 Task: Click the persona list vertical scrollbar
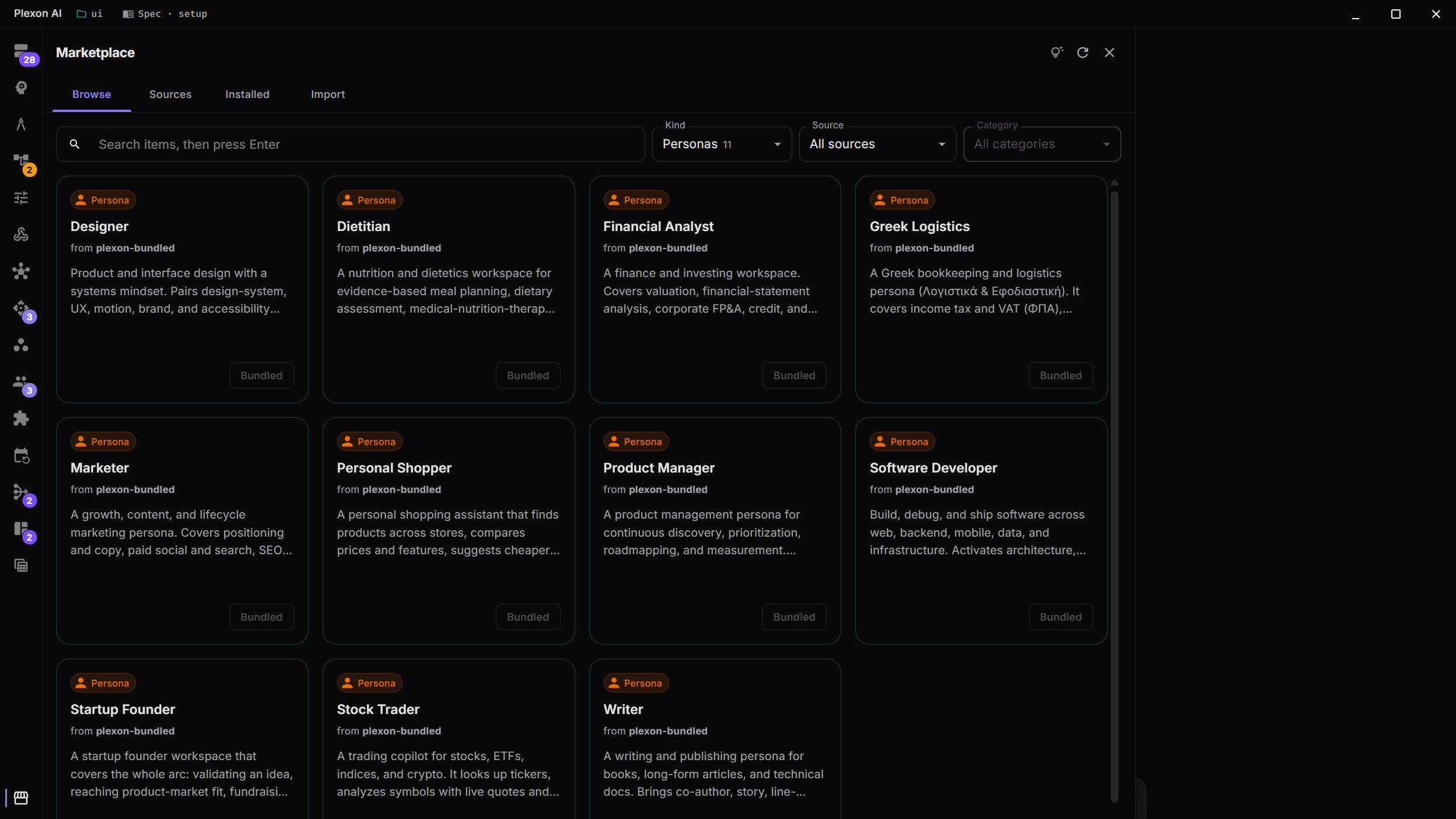tap(1114, 496)
